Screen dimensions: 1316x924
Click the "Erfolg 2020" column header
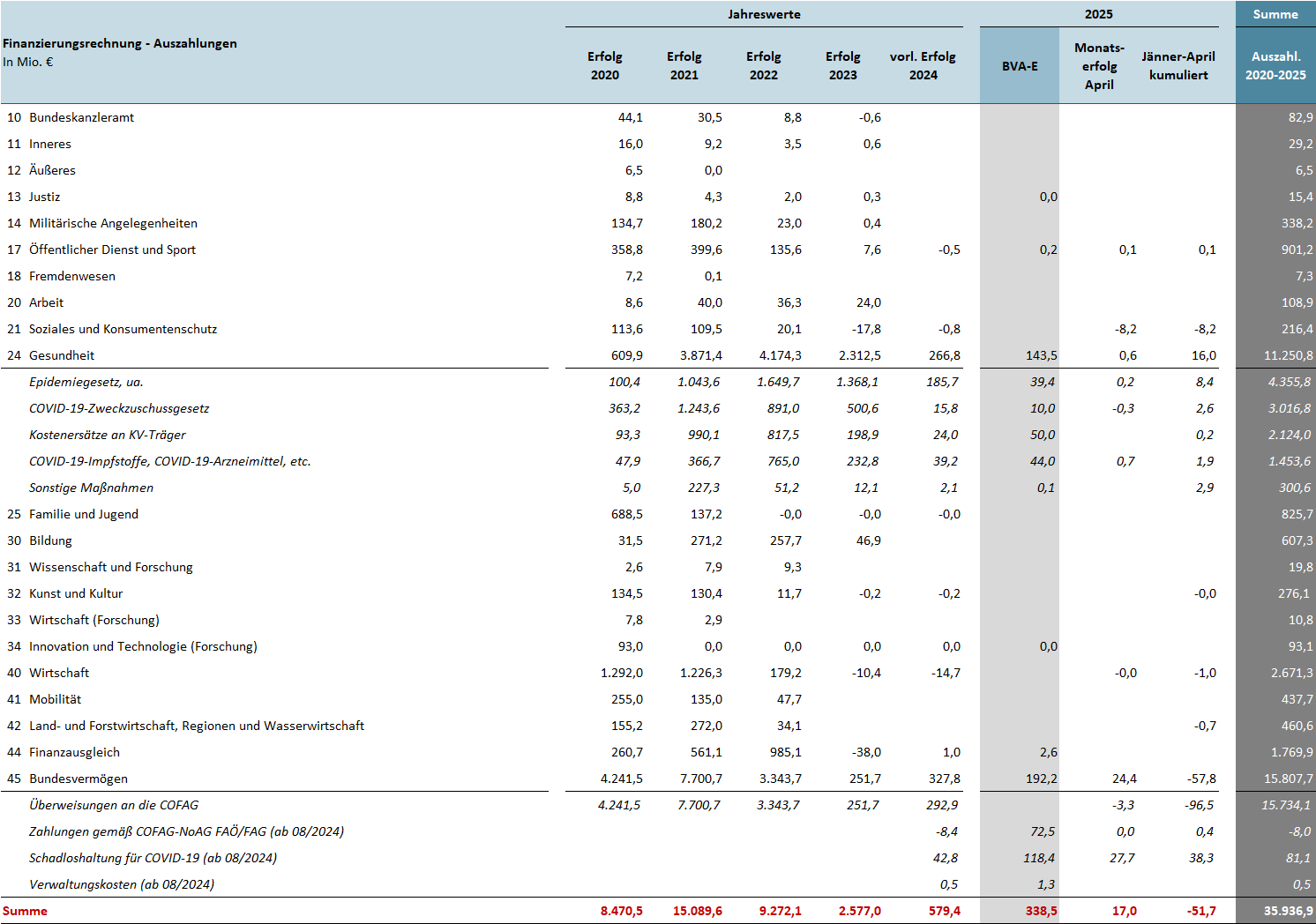605,66
